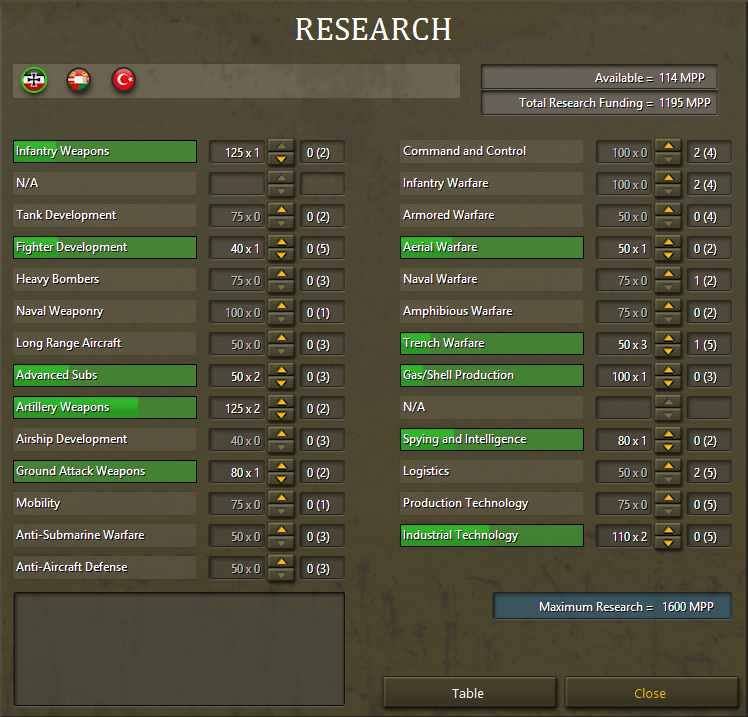Select the Aerial Warfare research bar
This screenshot has height=717, width=748.
pos(492,248)
